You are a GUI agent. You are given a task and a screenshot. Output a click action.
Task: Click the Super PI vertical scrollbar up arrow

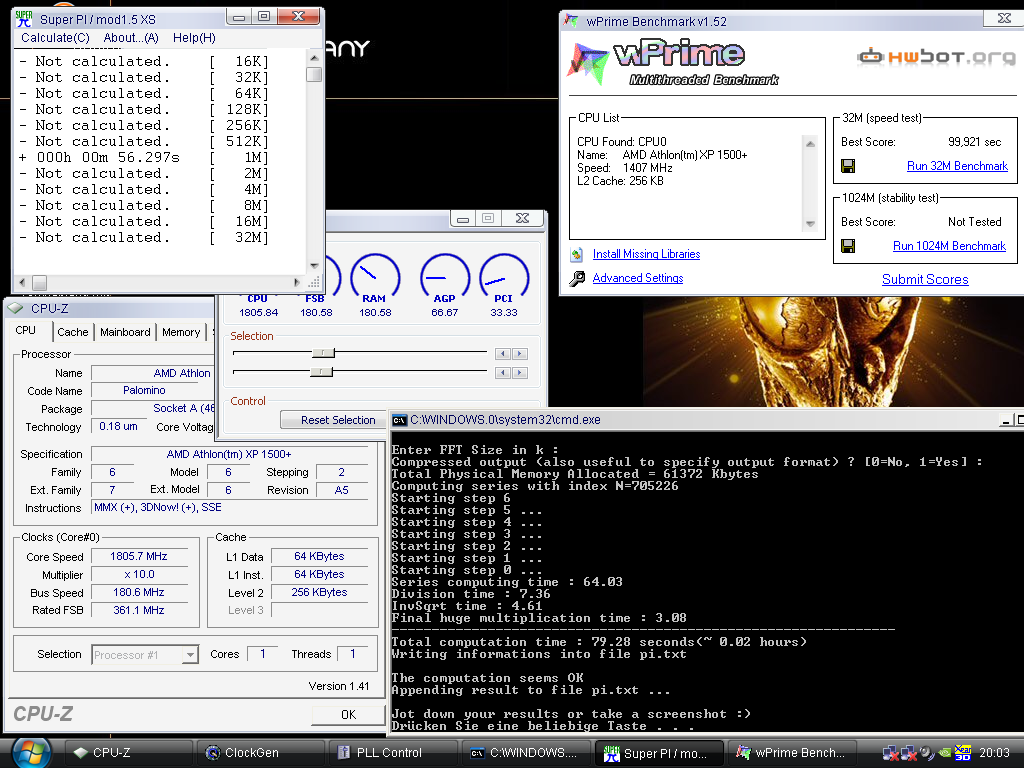point(314,58)
